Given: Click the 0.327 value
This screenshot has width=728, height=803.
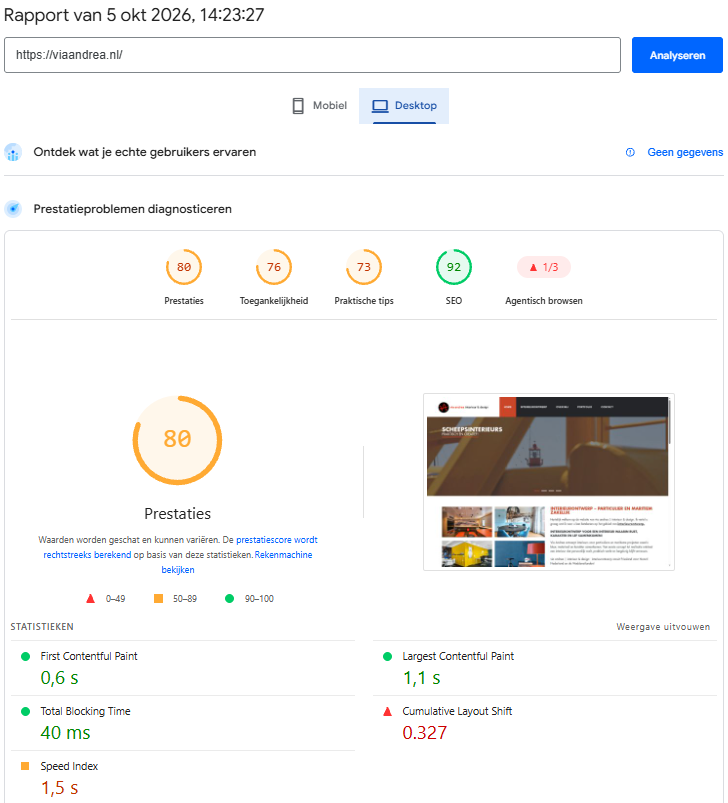Looking at the screenshot, I should coord(424,733).
